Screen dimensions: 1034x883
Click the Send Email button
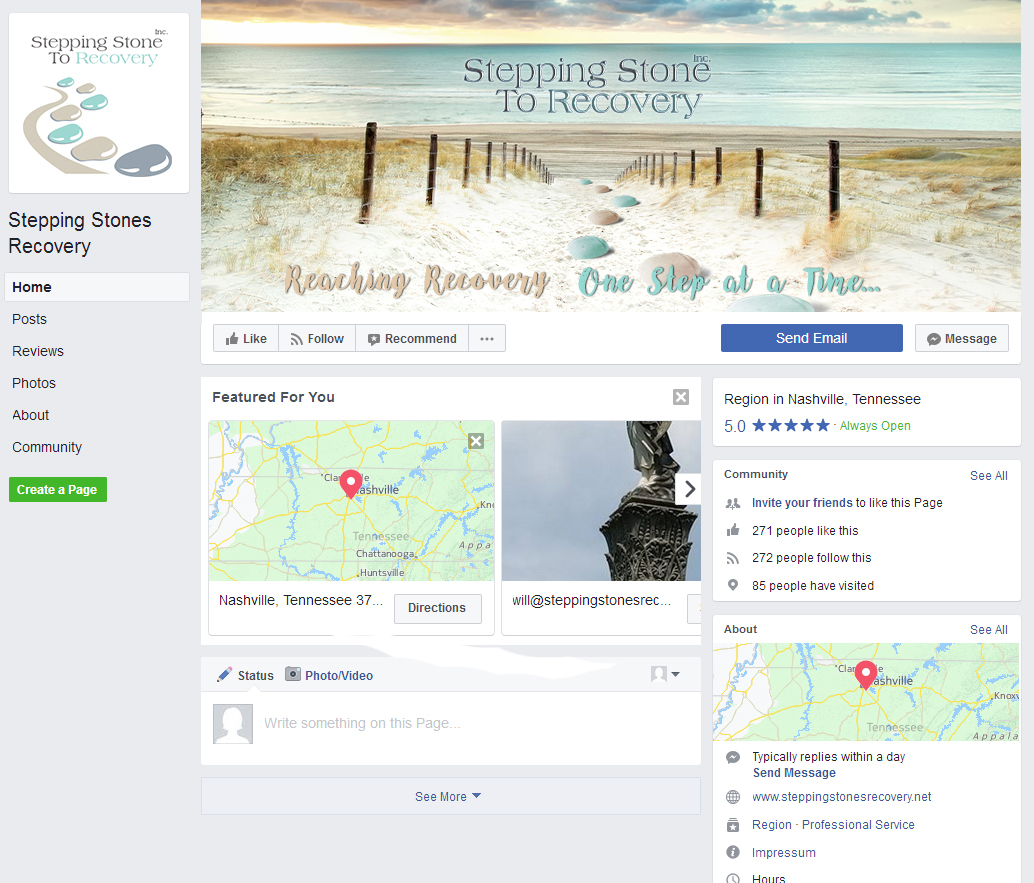point(811,338)
